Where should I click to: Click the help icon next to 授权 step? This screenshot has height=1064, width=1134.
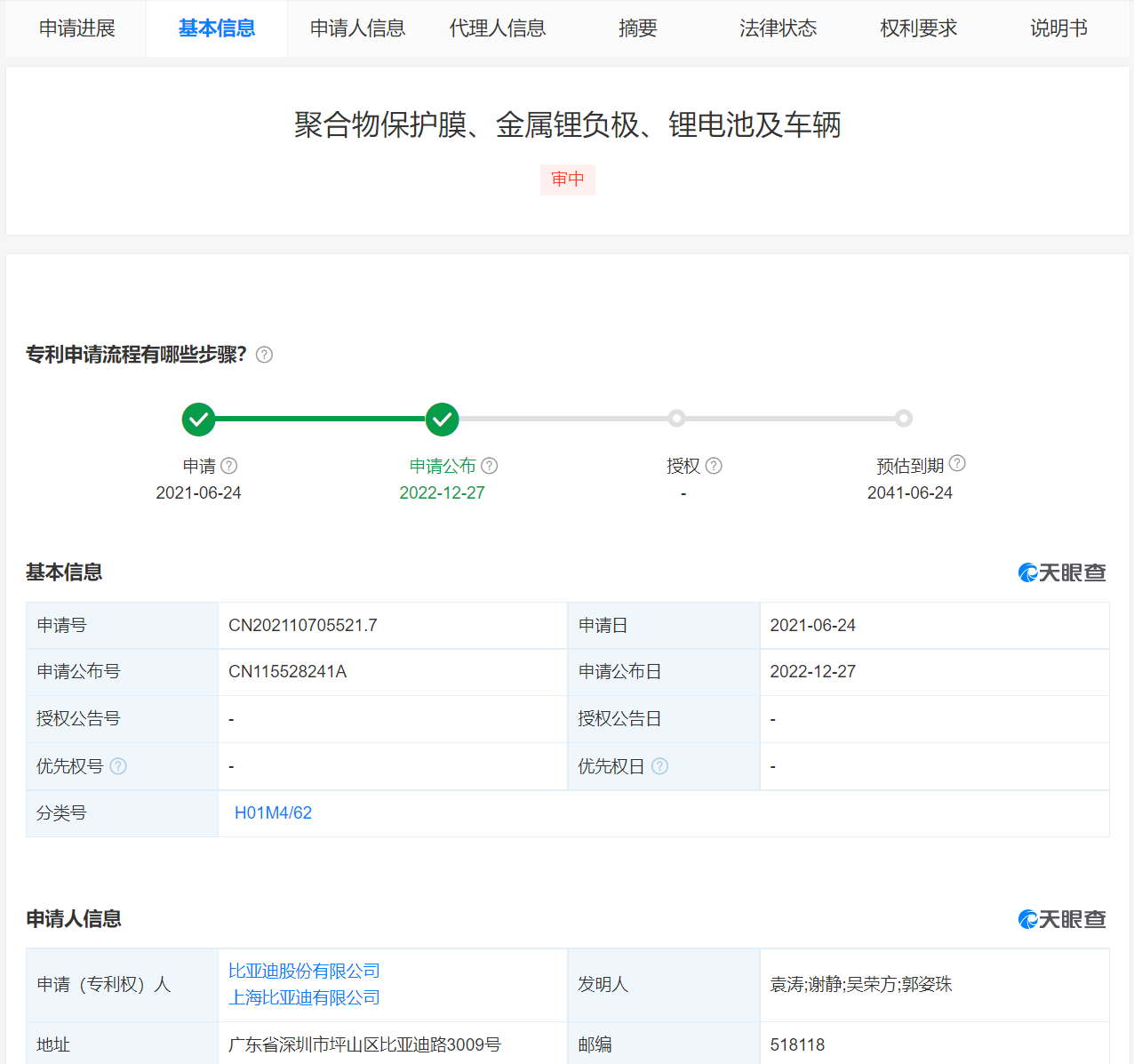pyautogui.click(x=714, y=465)
